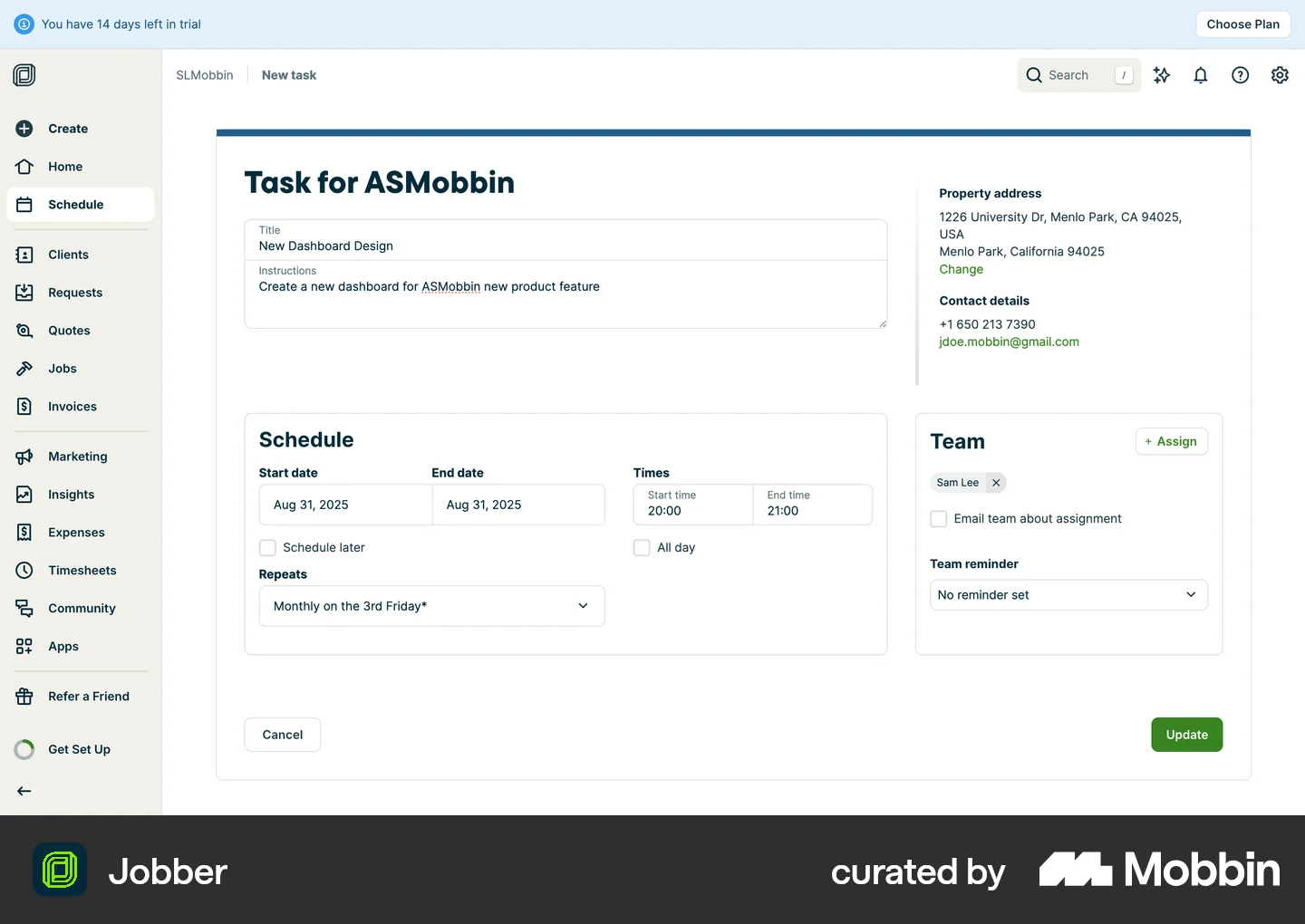Click the Invoices dollar icon
Screen dimensions: 1305x924
click(x=24, y=407)
